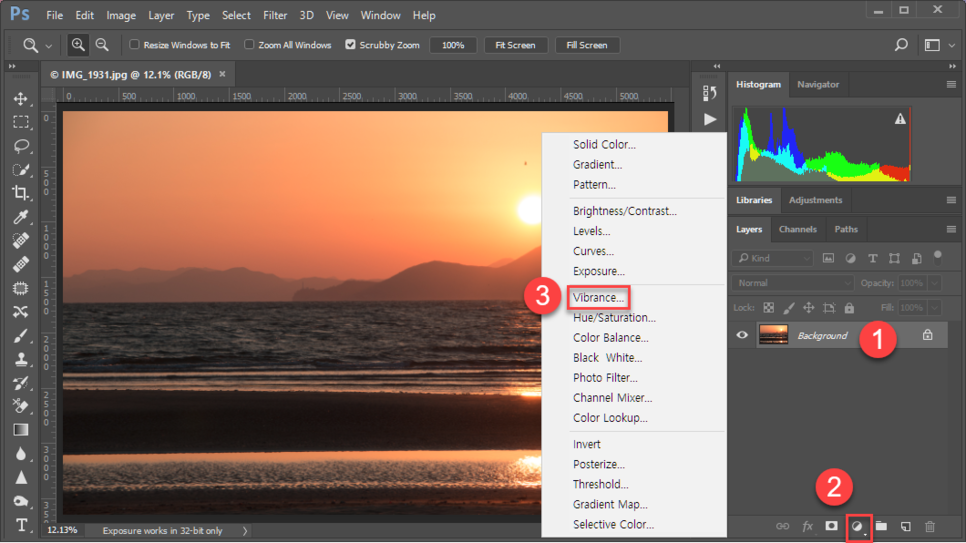The height and width of the screenshot is (543, 966).
Task: Disable Scrubby Zoom checkbox
Action: pos(350,45)
